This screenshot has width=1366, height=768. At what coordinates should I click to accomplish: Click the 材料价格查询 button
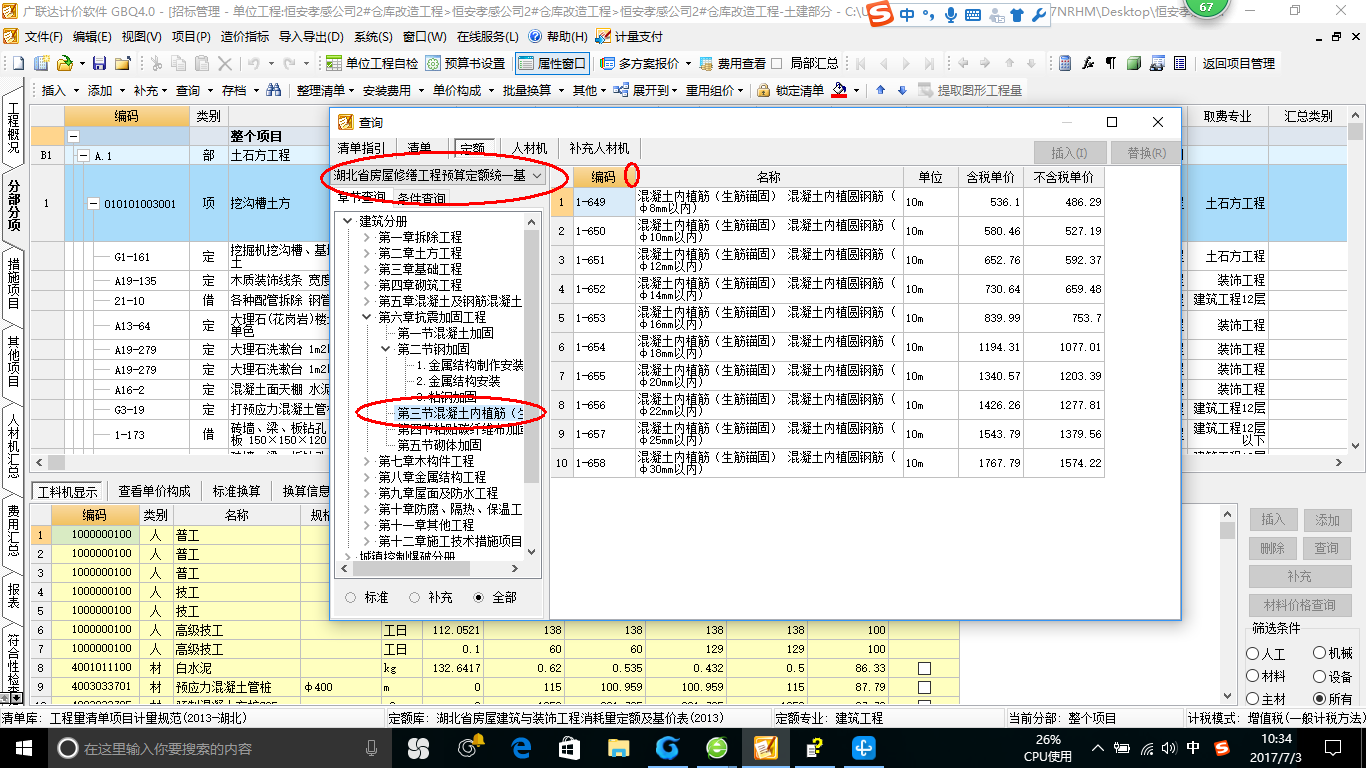pos(1299,605)
